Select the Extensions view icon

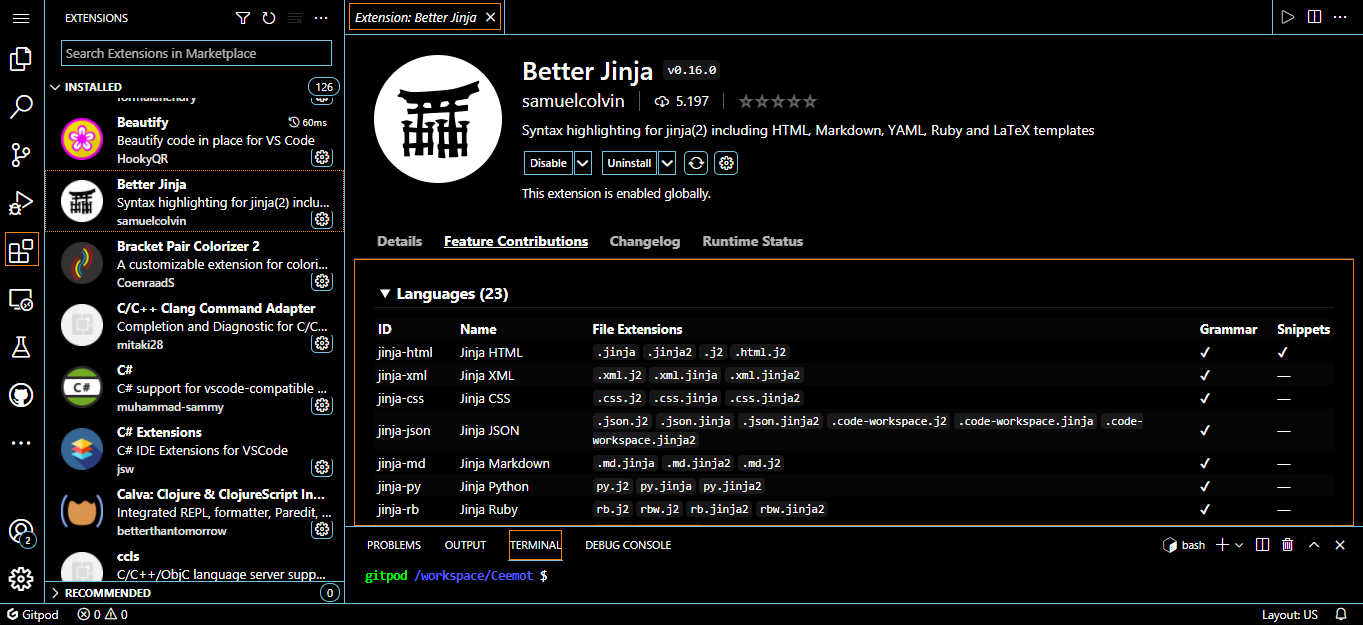tap(21, 250)
